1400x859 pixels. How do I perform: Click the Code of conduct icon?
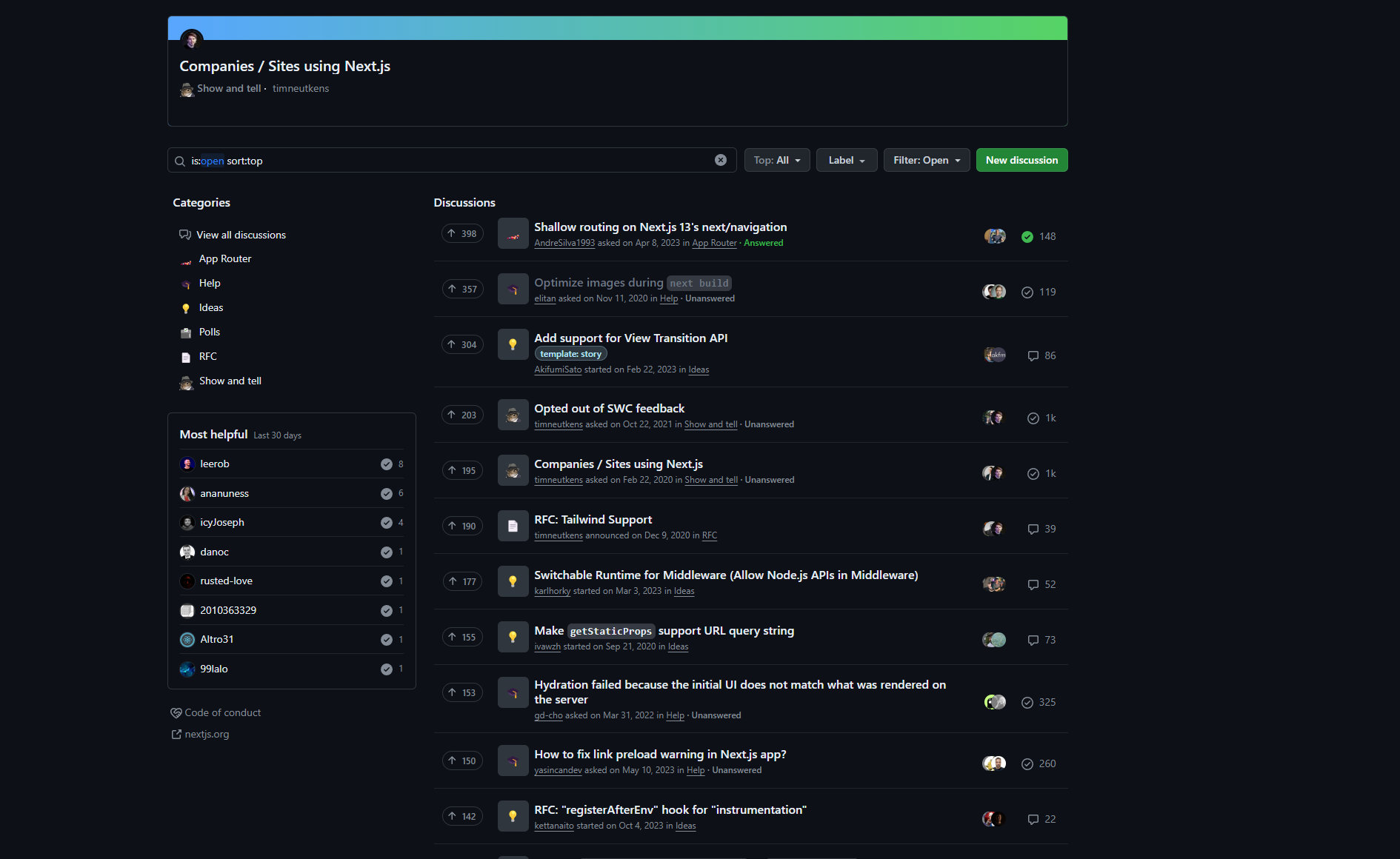[x=176, y=712]
